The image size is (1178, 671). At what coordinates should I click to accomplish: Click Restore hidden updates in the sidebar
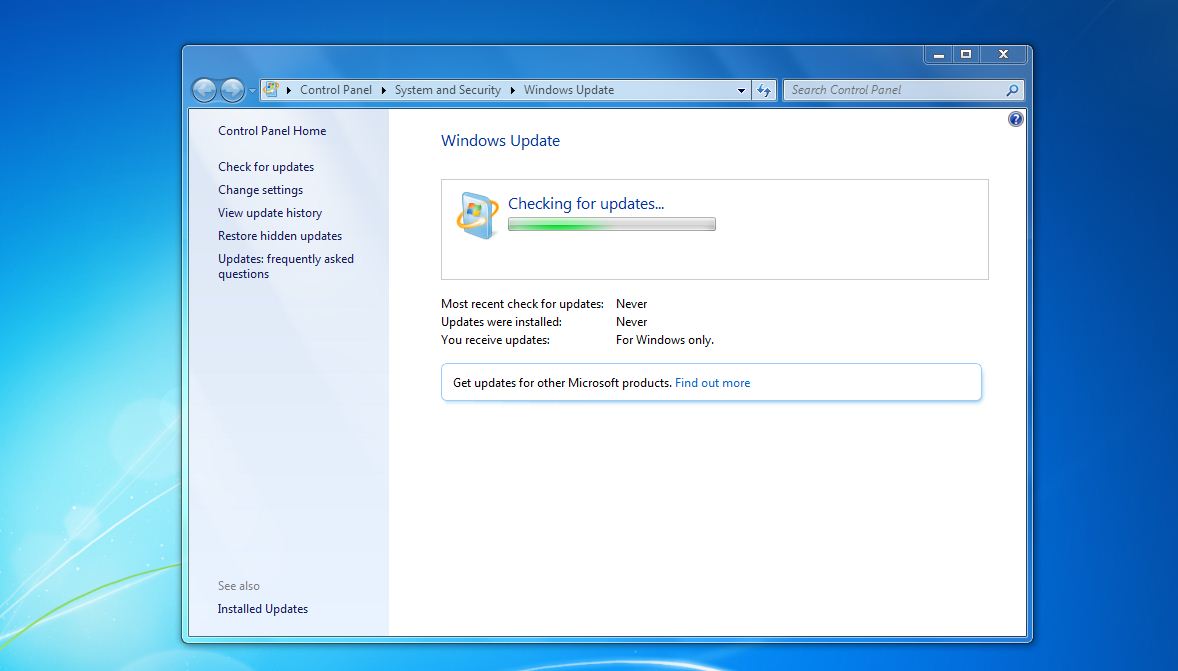point(280,235)
